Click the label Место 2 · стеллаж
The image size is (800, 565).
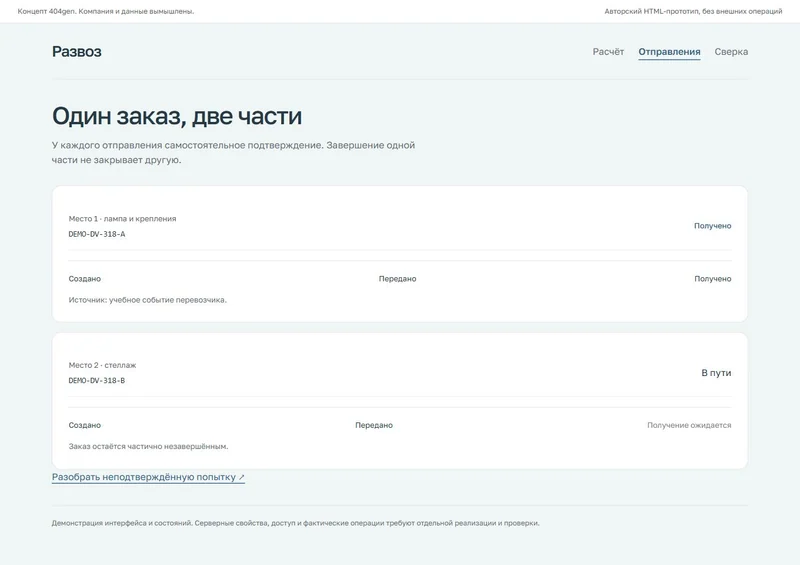pos(103,365)
